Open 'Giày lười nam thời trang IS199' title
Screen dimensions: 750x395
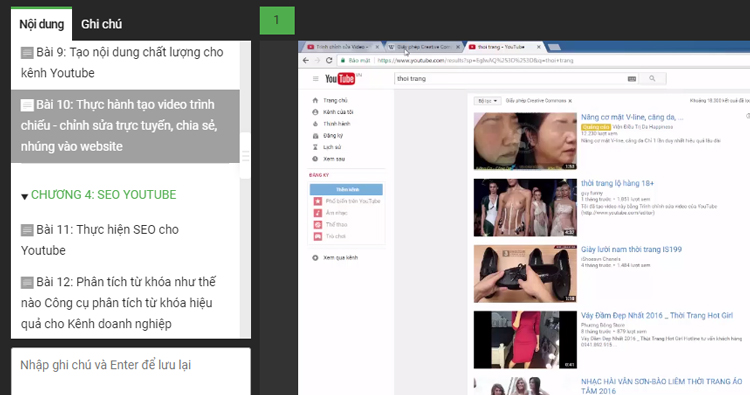(631, 249)
